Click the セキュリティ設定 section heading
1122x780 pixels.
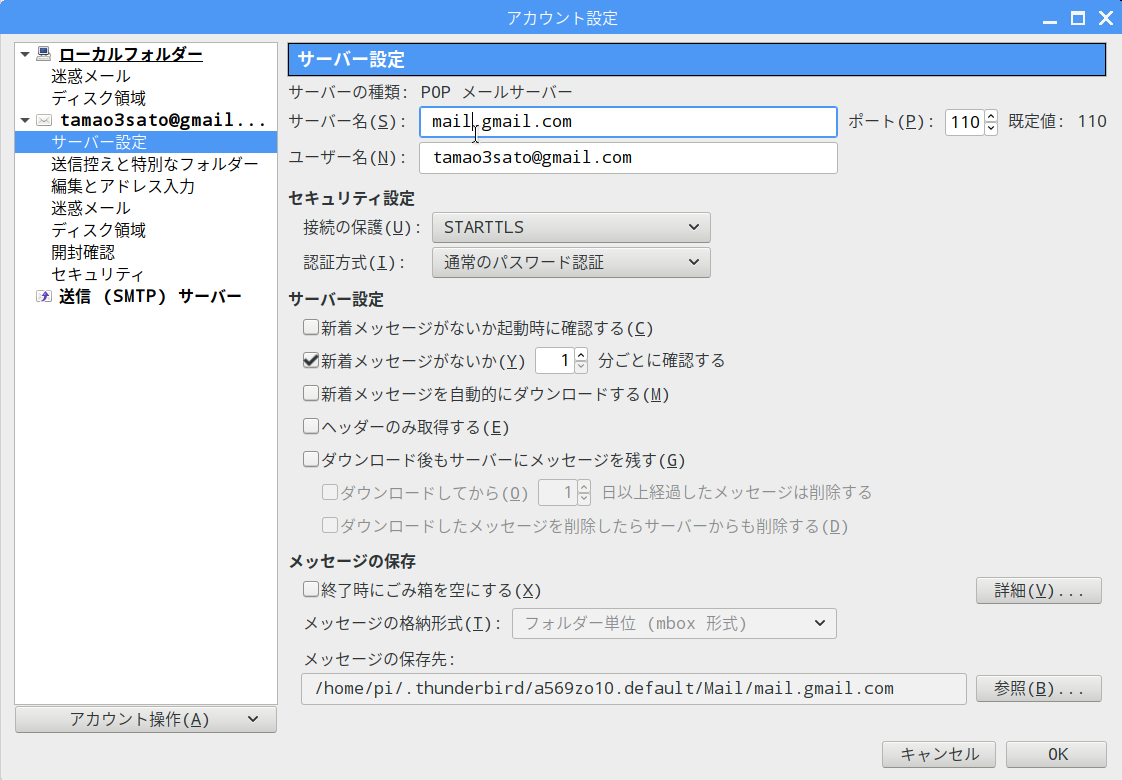tap(351, 198)
